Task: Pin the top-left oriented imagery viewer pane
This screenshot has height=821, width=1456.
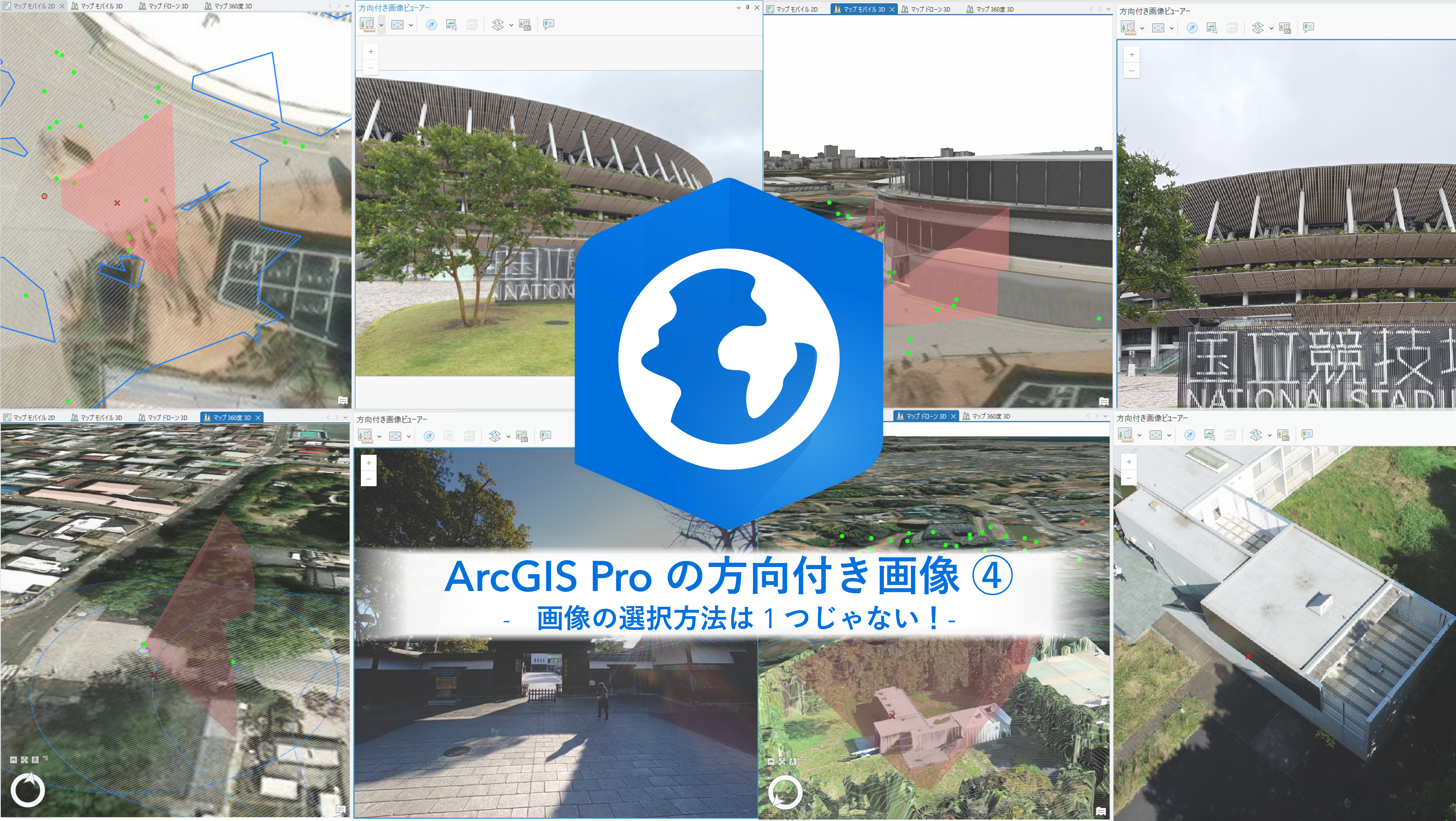Action: (x=747, y=7)
